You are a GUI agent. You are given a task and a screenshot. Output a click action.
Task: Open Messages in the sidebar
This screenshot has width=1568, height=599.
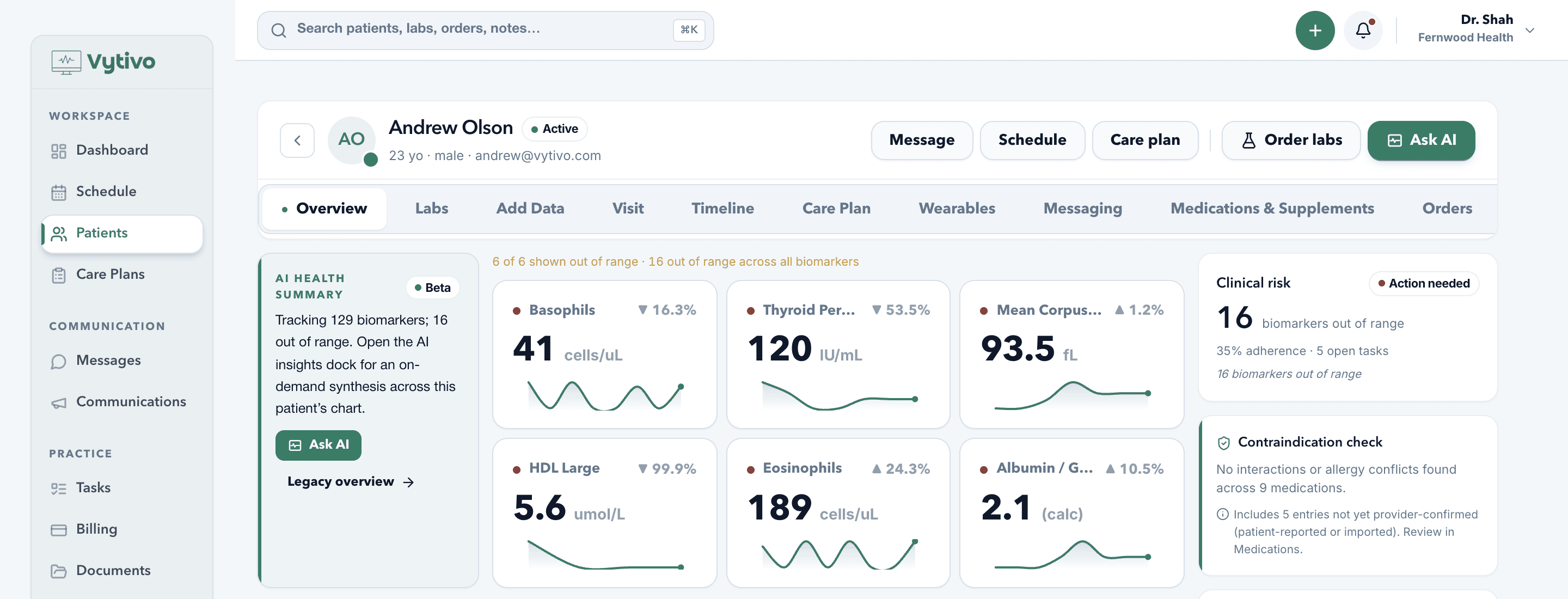pyautogui.click(x=122, y=360)
